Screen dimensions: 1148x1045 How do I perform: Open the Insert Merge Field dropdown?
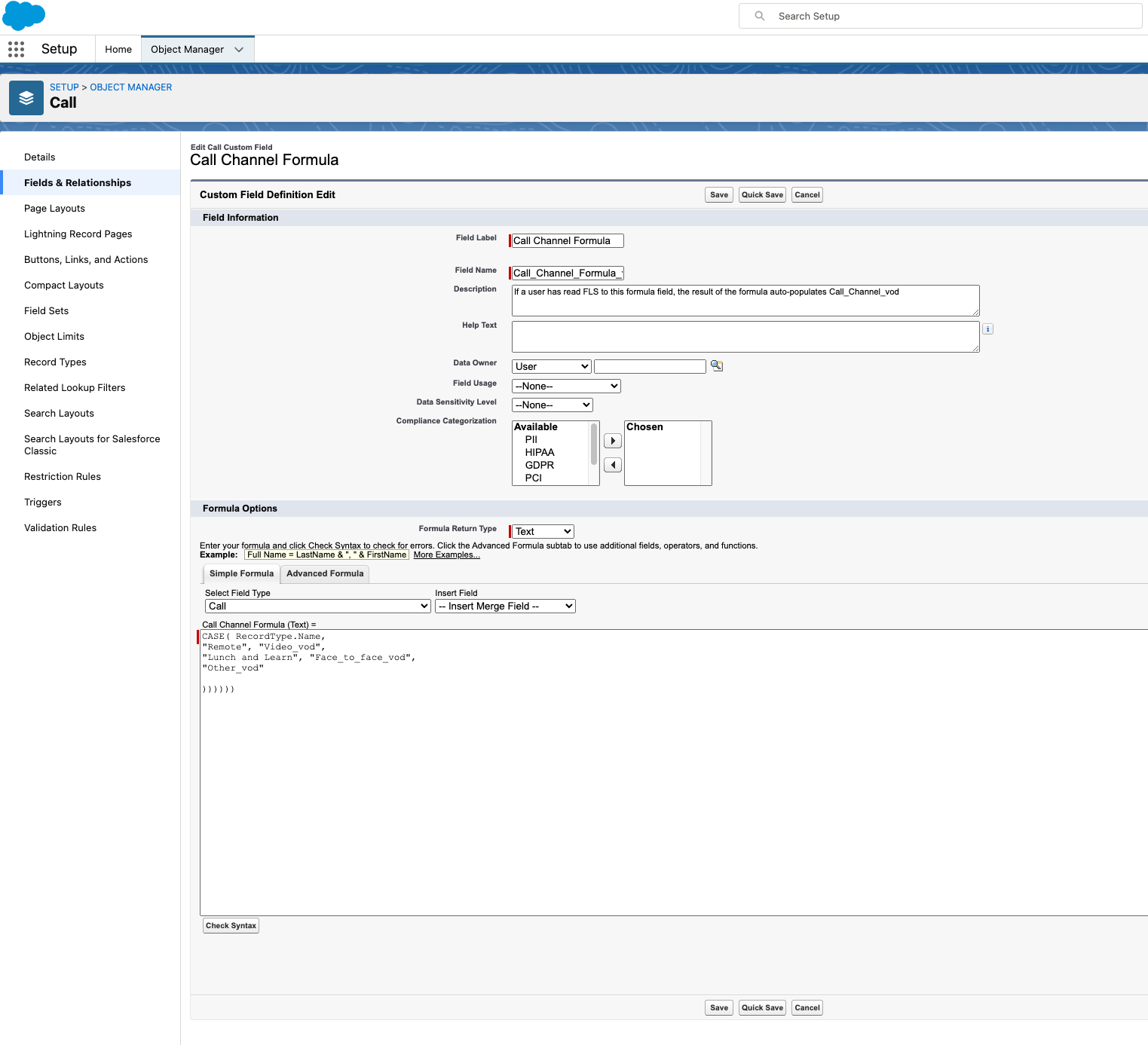coord(505,606)
